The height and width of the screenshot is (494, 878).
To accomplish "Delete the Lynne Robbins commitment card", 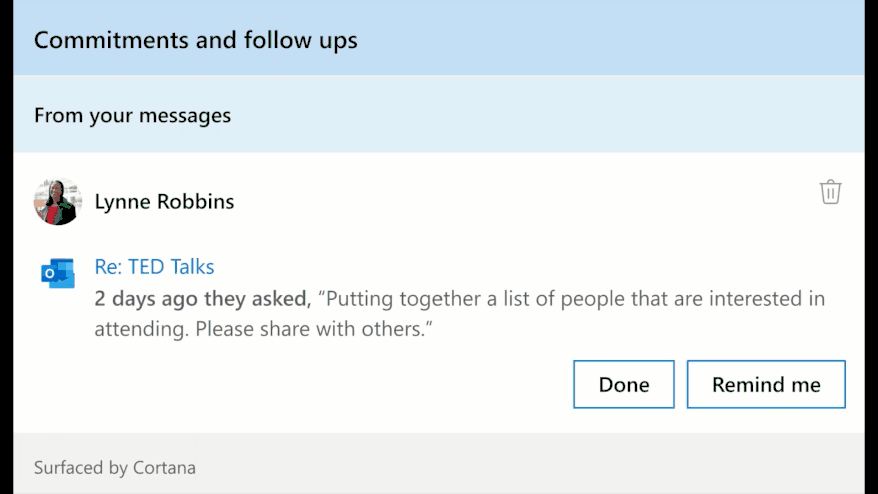I will (830, 192).
